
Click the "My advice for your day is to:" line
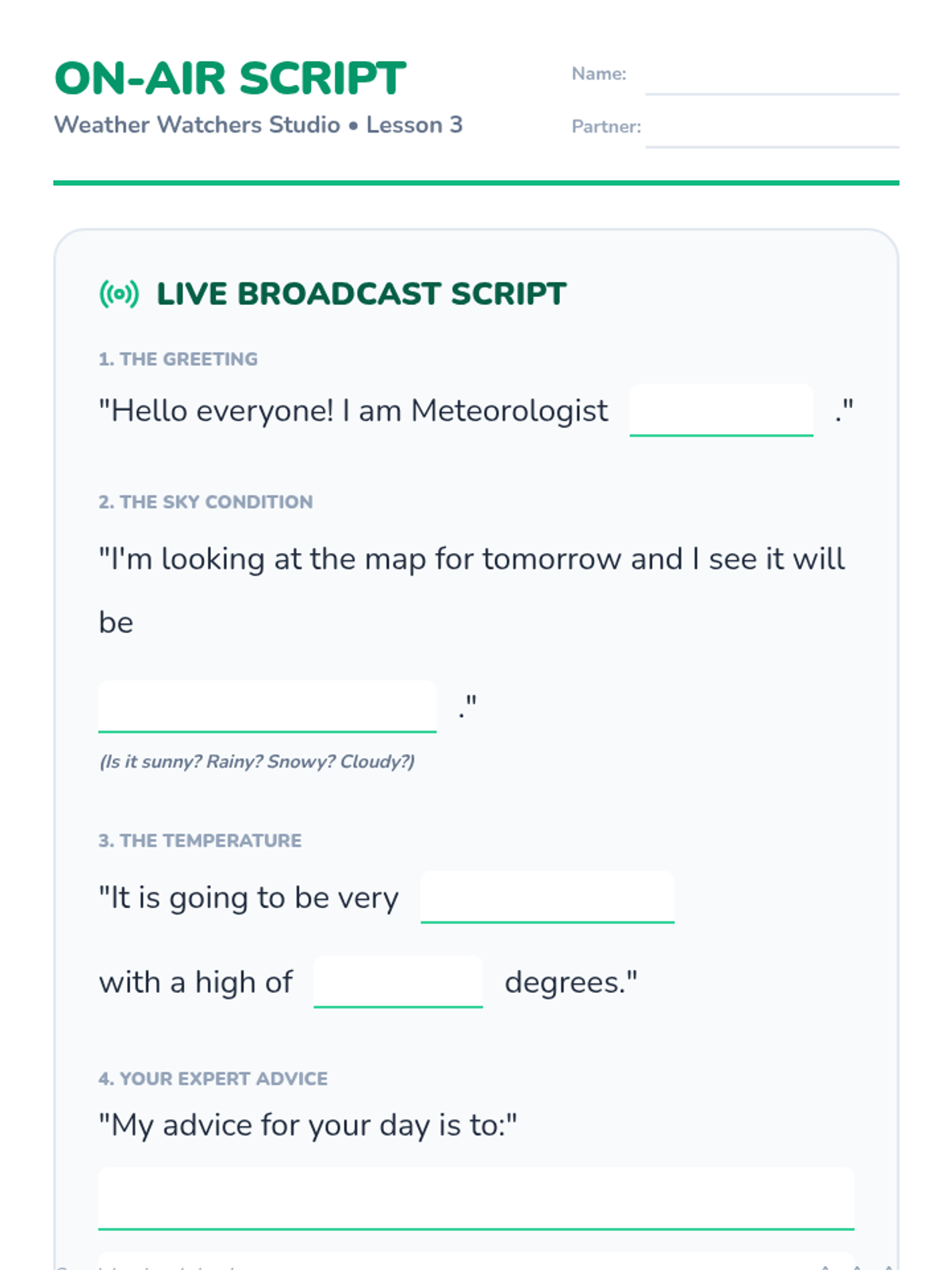(308, 1126)
